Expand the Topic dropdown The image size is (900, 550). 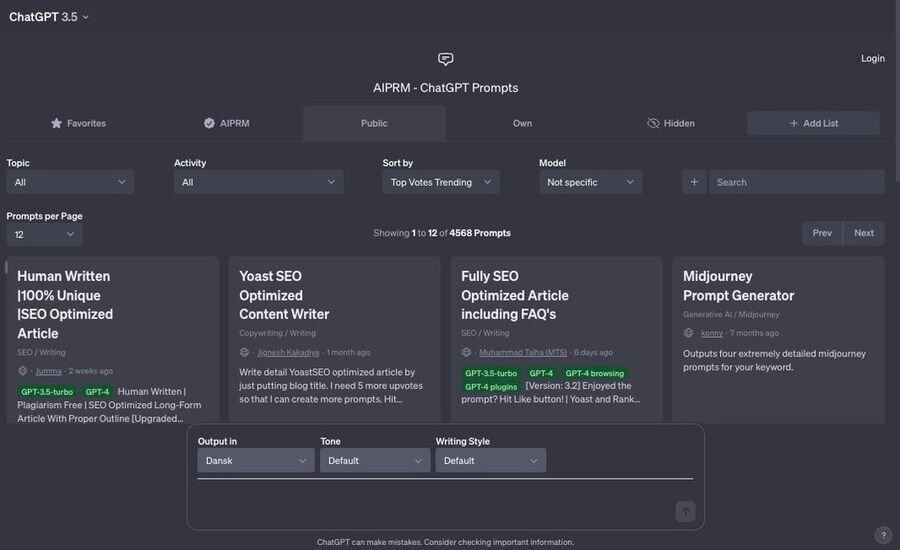coord(70,182)
